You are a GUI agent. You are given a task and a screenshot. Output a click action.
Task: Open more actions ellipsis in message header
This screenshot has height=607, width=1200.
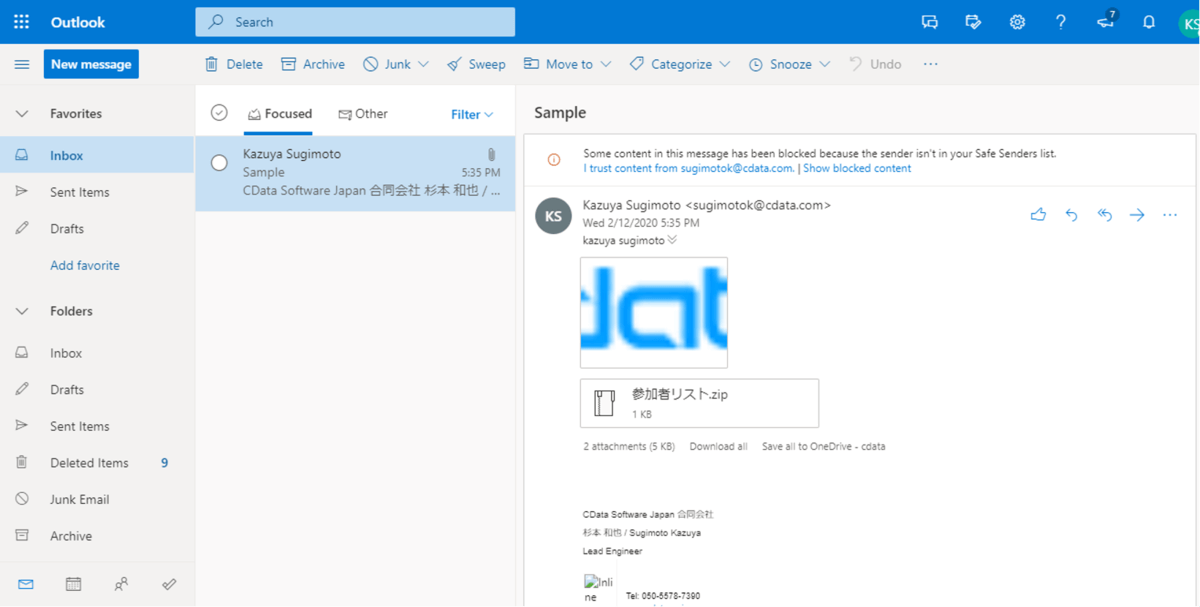pos(1170,215)
